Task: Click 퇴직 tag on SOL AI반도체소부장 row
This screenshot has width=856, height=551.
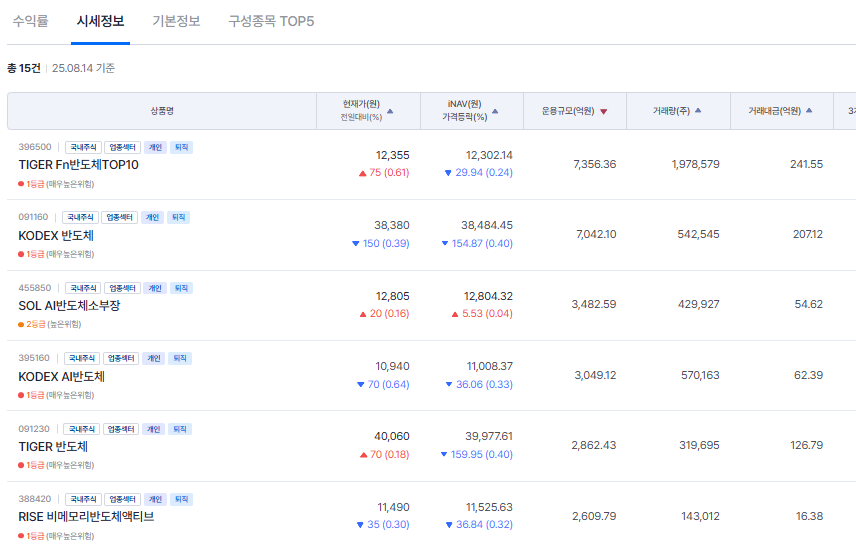Action: pyautogui.click(x=181, y=288)
